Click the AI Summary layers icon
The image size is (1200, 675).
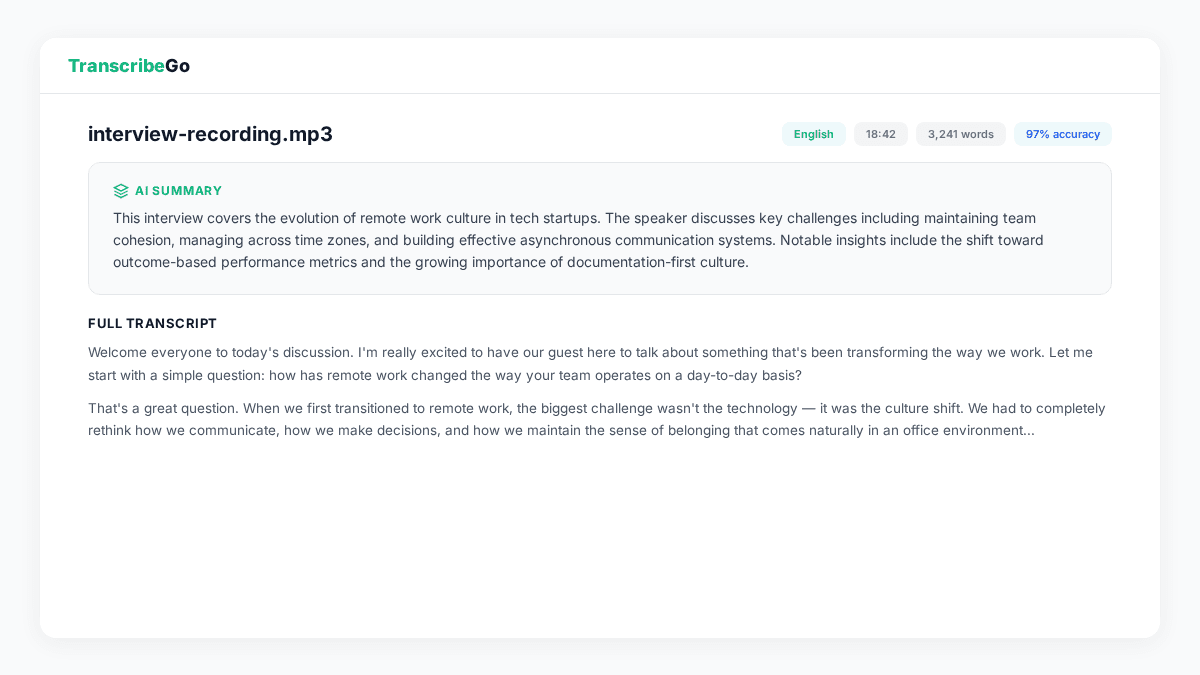[121, 191]
